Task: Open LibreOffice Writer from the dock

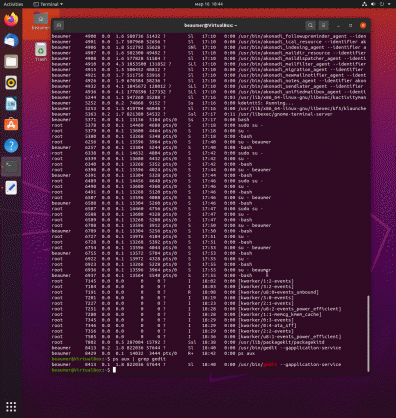Action: pos(11,104)
